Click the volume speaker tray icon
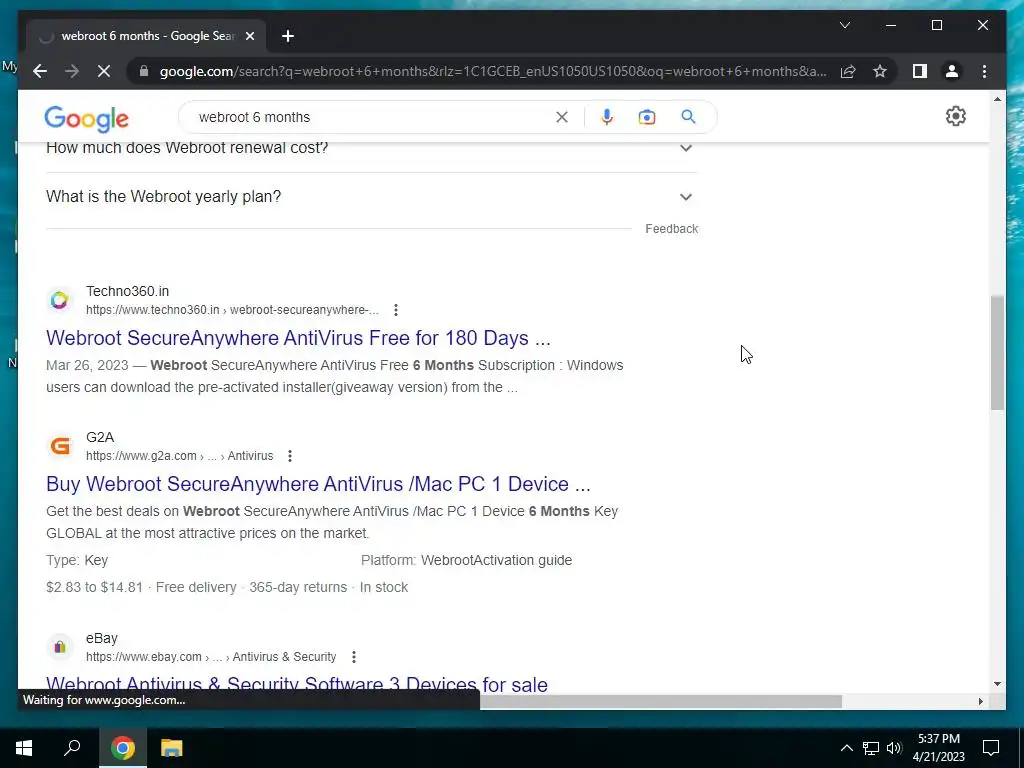This screenshot has height=768, width=1024. (894, 748)
